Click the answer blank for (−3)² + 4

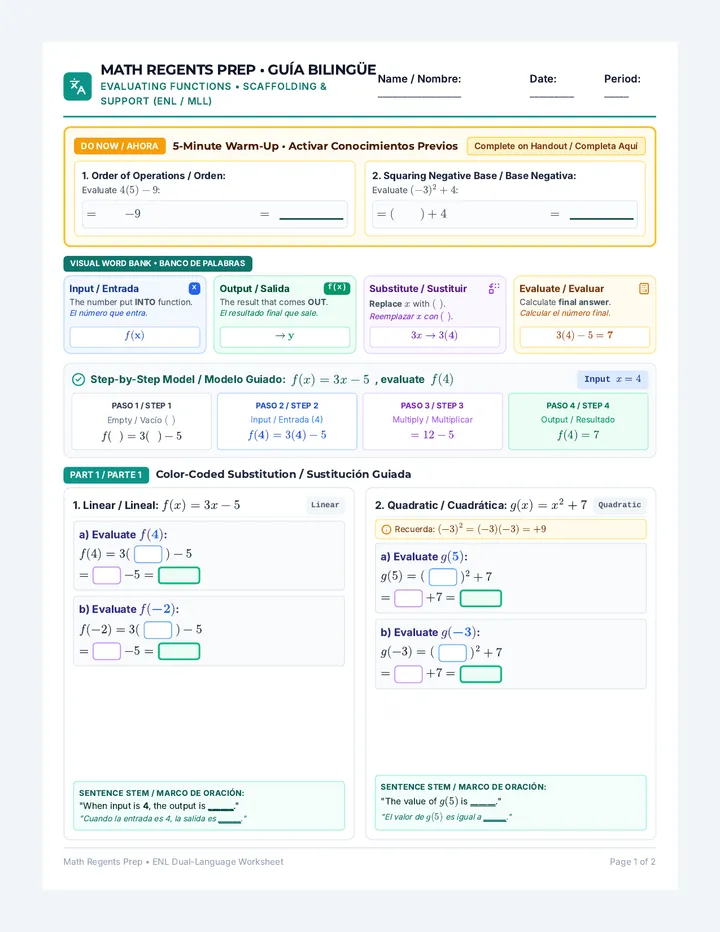click(602, 218)
